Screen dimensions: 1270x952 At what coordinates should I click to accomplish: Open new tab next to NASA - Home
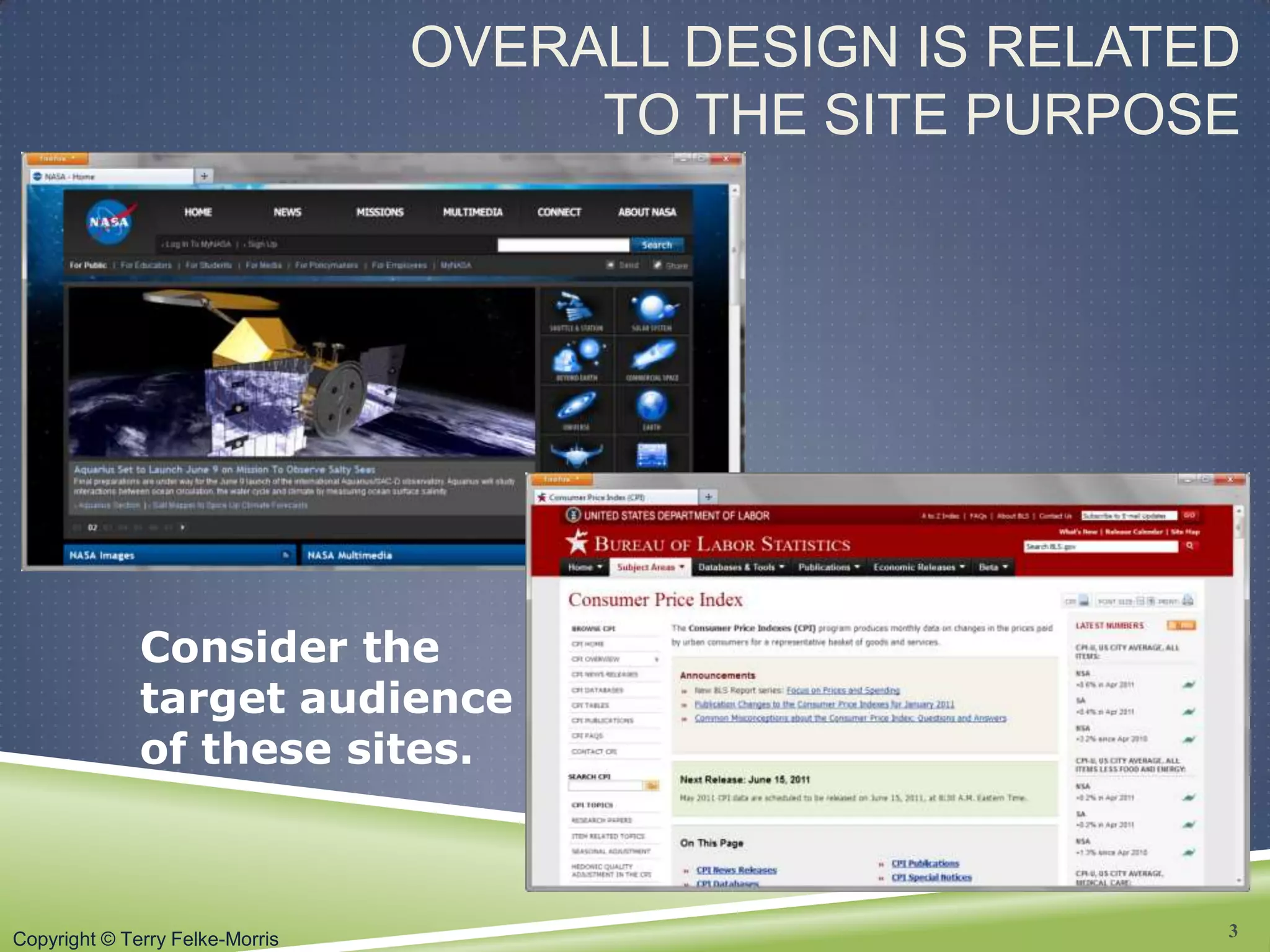[204, 177]
